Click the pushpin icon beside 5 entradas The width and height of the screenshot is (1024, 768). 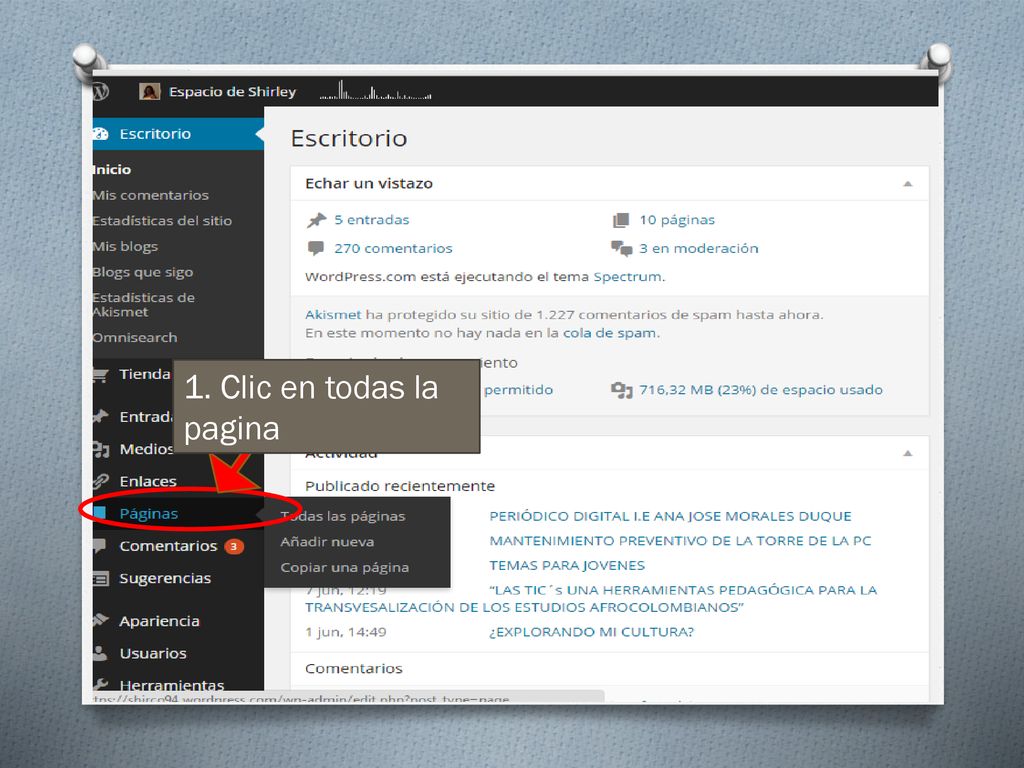tap(317, 220)
